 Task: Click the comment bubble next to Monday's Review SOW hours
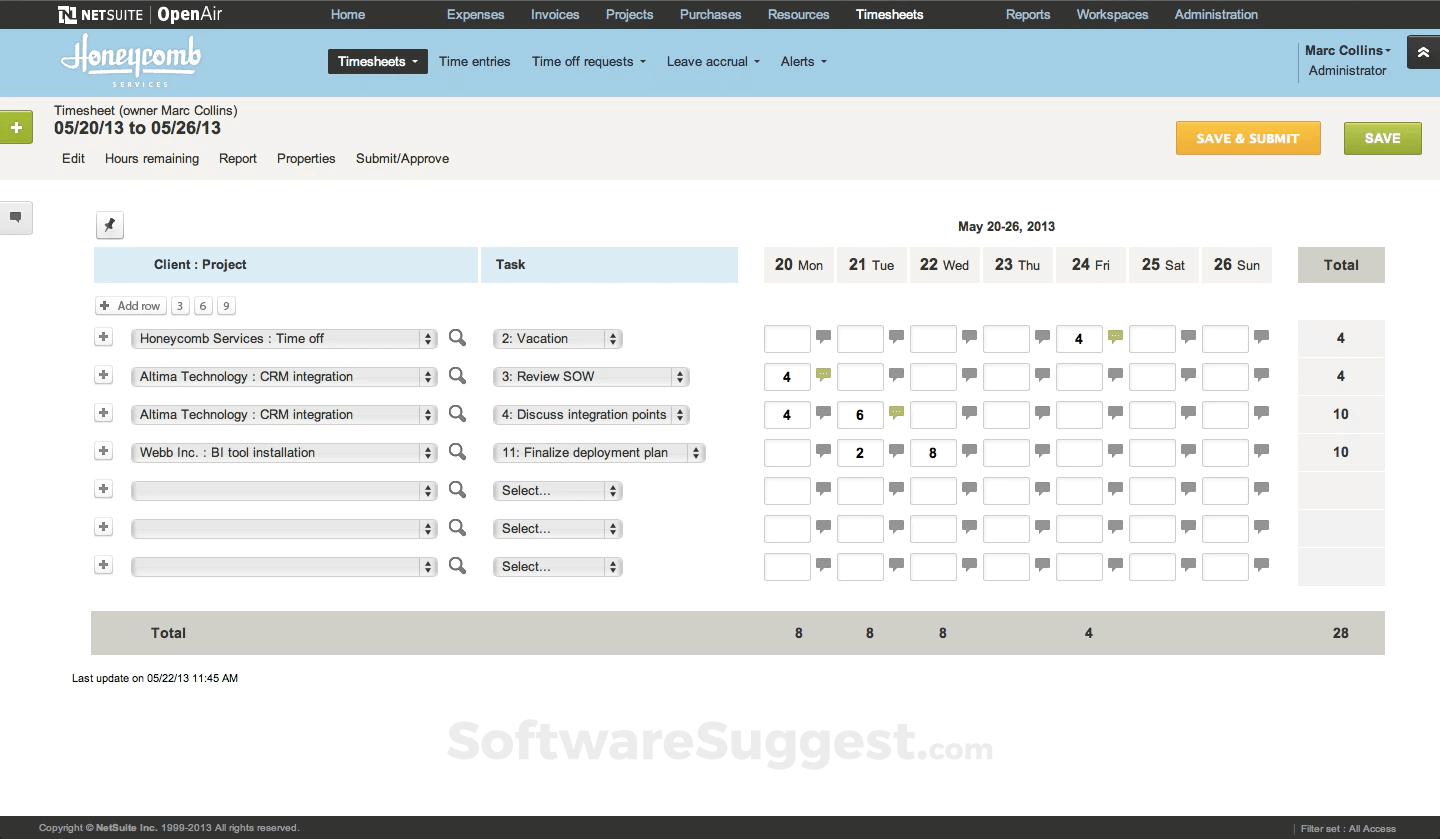tap(823, 371)
